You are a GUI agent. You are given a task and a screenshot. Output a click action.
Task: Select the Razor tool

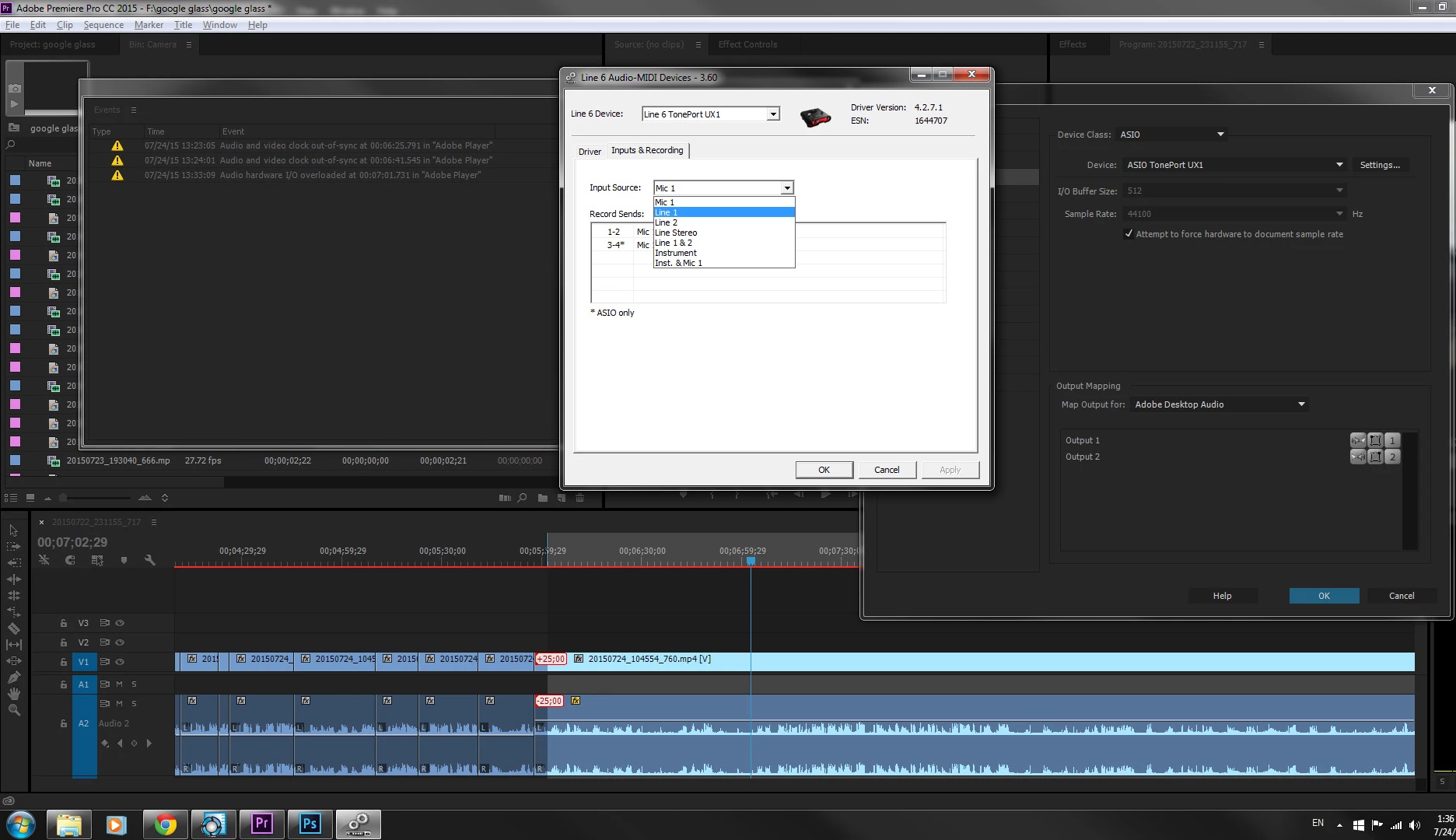tap(13, 628)
